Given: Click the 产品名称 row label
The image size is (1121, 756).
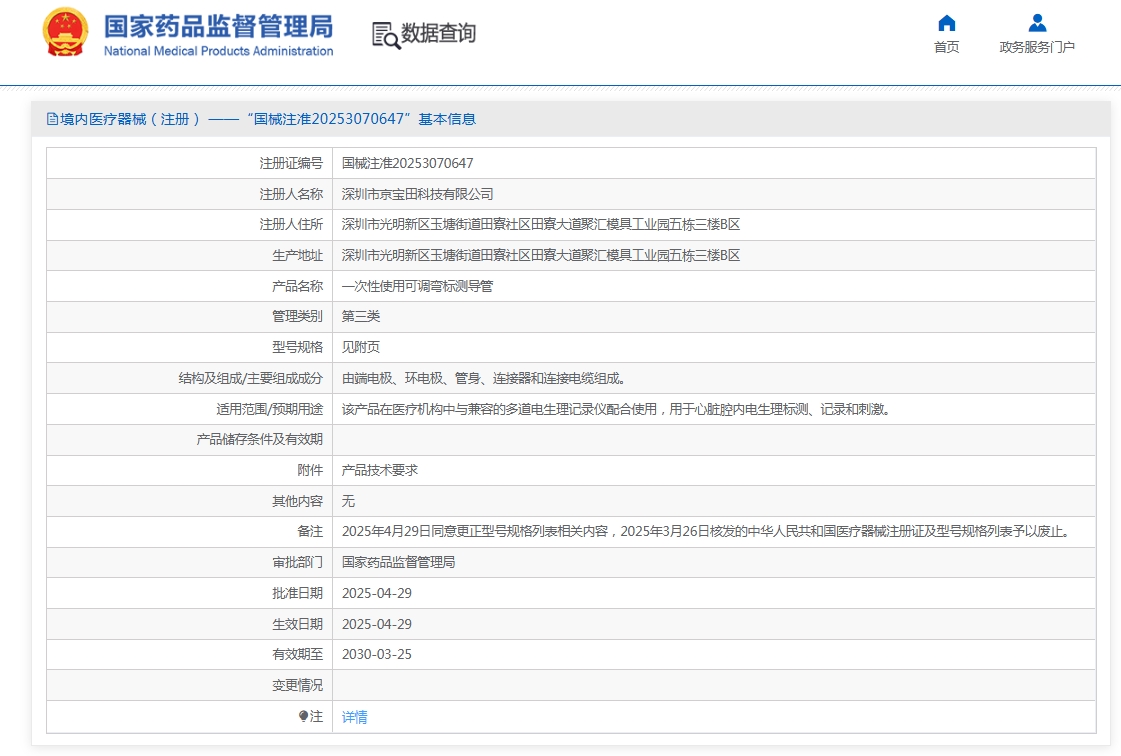Looking at the screenshot, I should pos(297,286).
